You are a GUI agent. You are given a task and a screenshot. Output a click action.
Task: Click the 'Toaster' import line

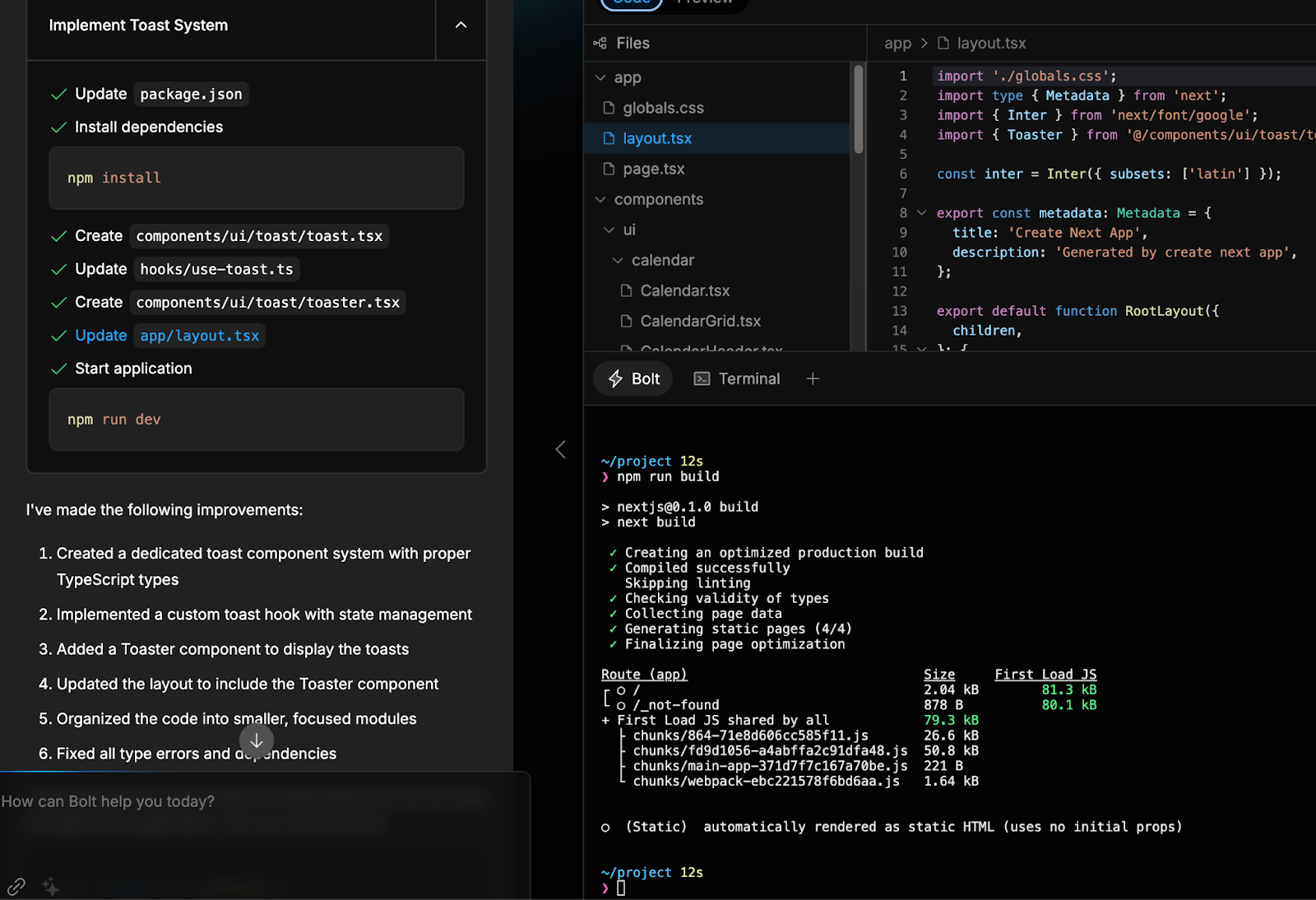(1125, 135)
